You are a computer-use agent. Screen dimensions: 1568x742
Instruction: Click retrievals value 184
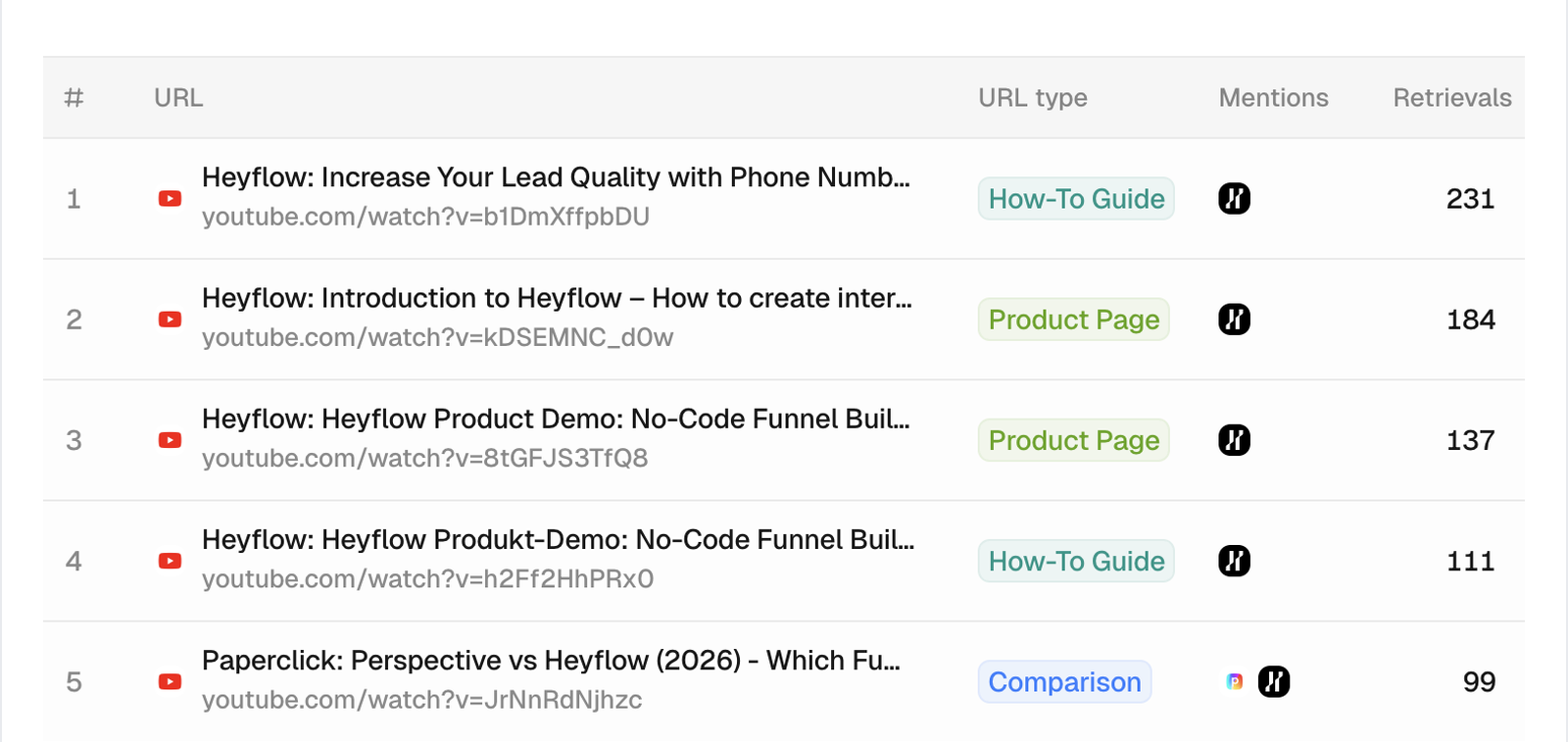point(1470,320)
